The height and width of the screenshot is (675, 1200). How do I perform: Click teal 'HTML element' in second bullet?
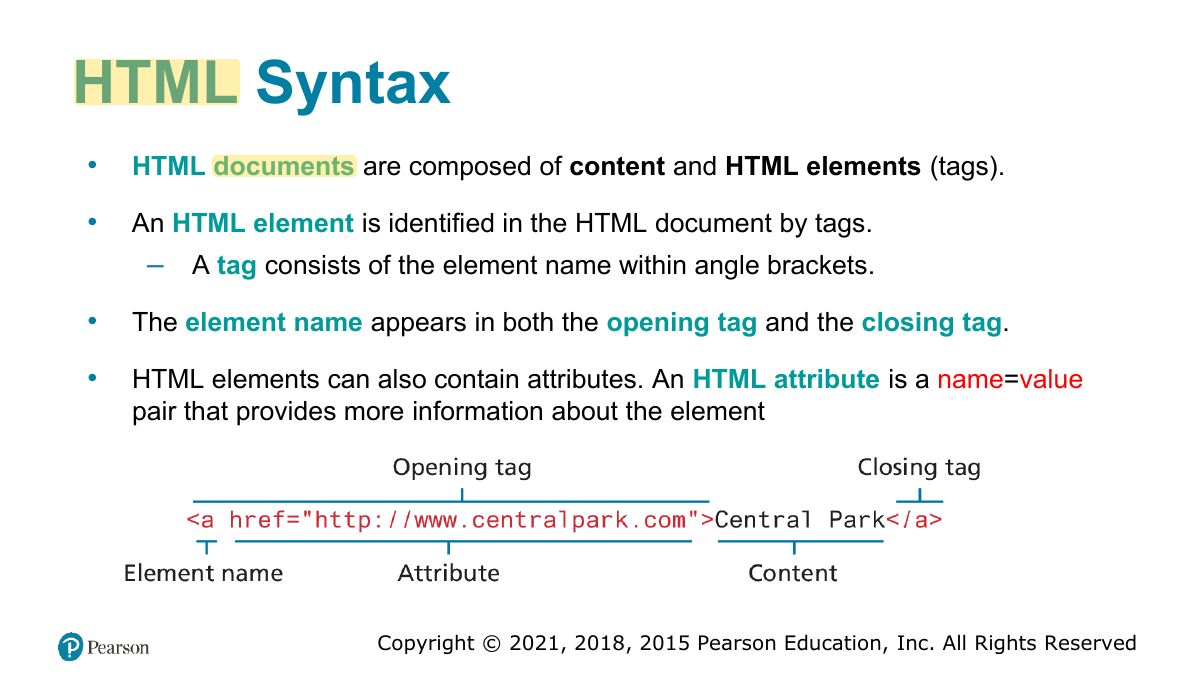point(263,224)
